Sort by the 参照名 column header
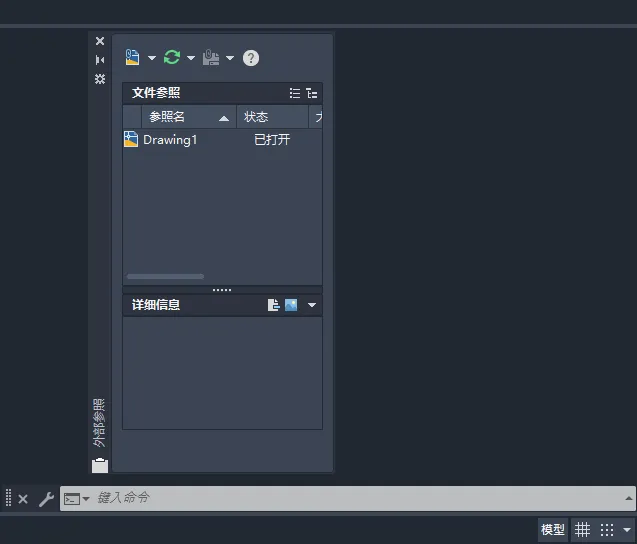The height and width of the screenshot is (544, 637). coord(189,117)
